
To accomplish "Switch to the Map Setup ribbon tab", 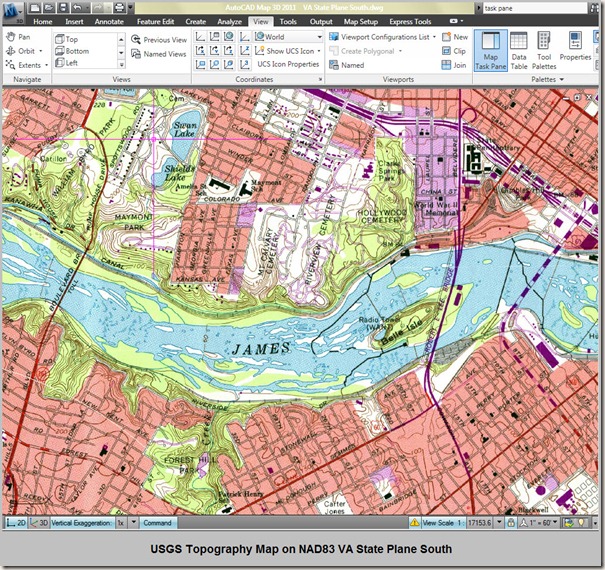I will pyautogui.click(x=360, y=22).
